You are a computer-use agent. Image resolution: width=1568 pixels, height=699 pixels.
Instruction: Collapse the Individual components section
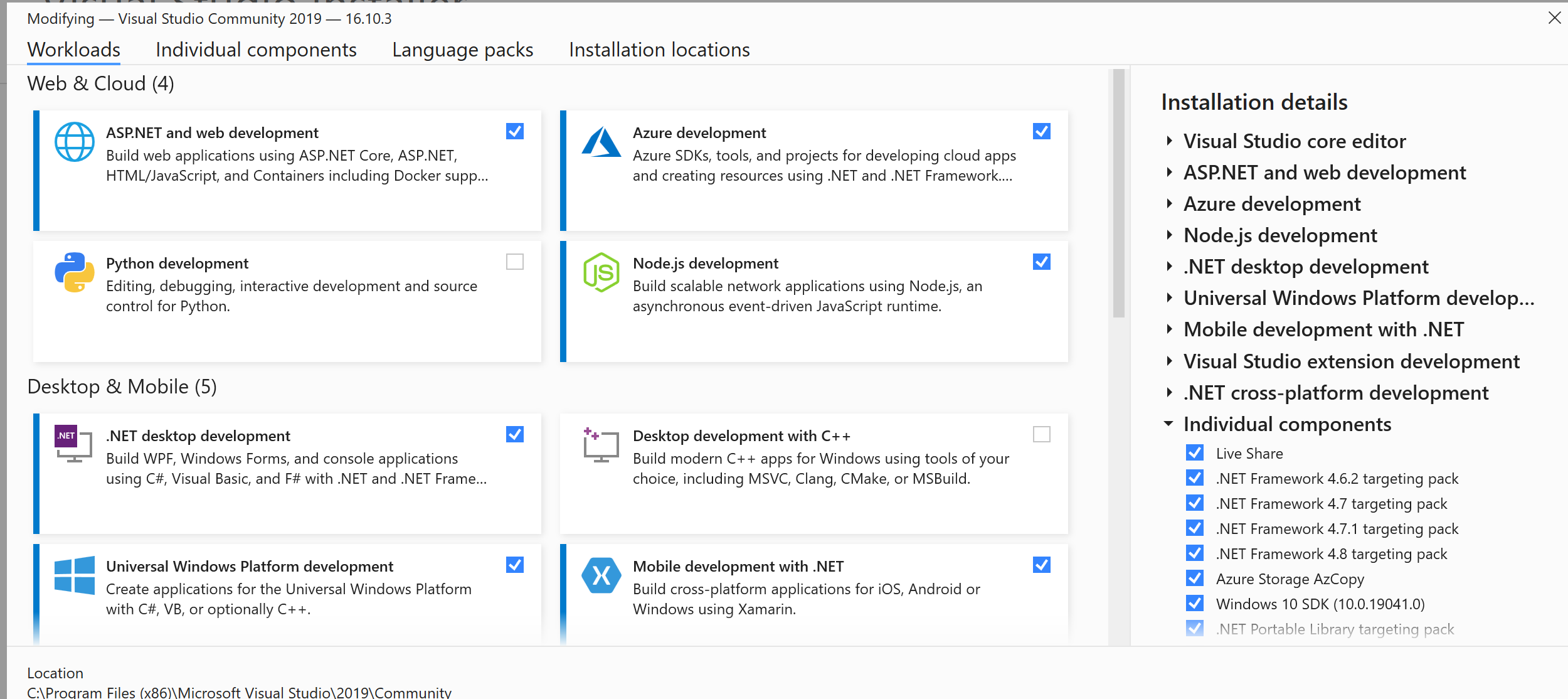pyautogui.click(x=1168, y=424)
